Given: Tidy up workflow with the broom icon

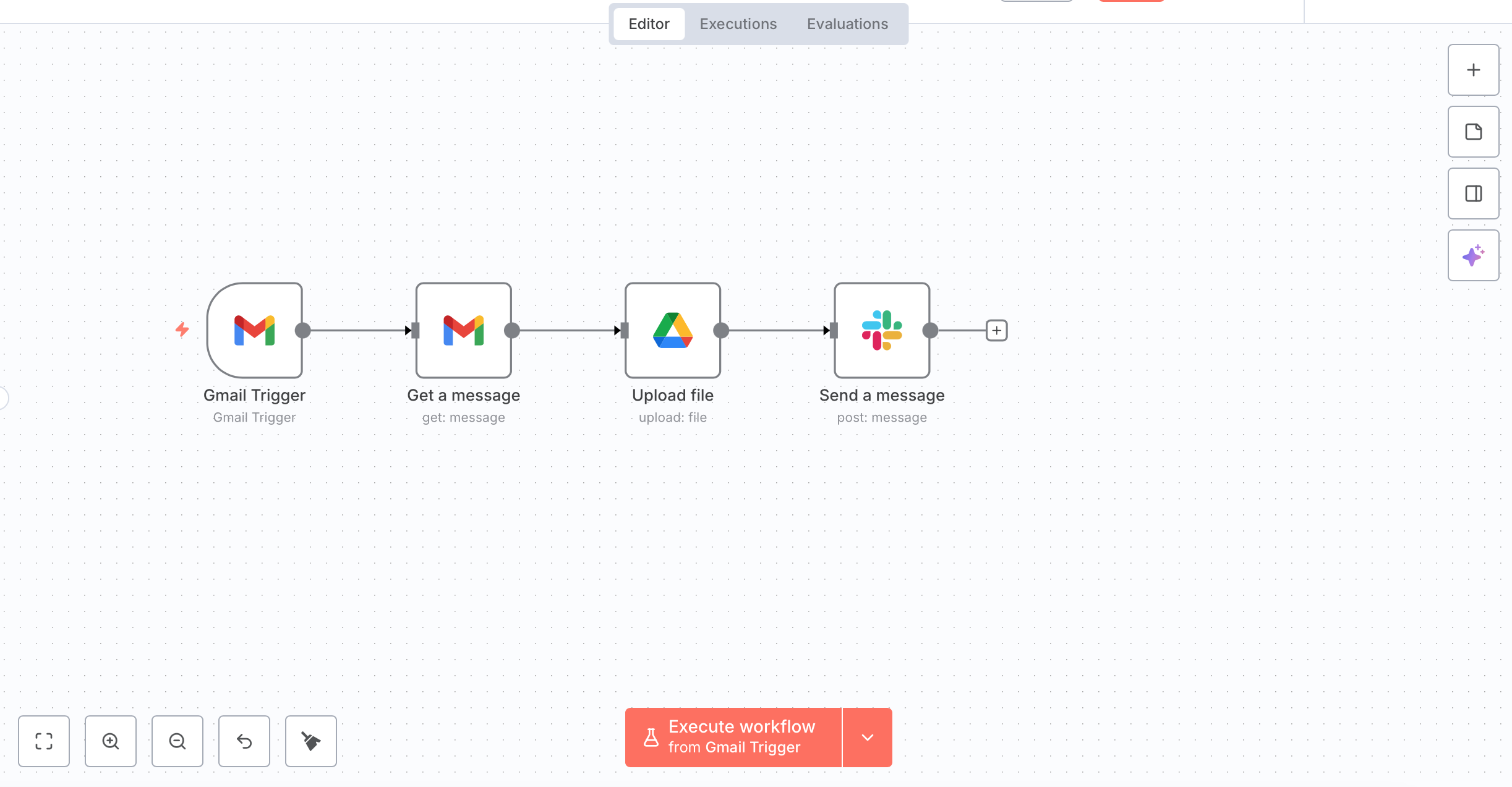Looking at the screenshot, I should pos(311,741).
